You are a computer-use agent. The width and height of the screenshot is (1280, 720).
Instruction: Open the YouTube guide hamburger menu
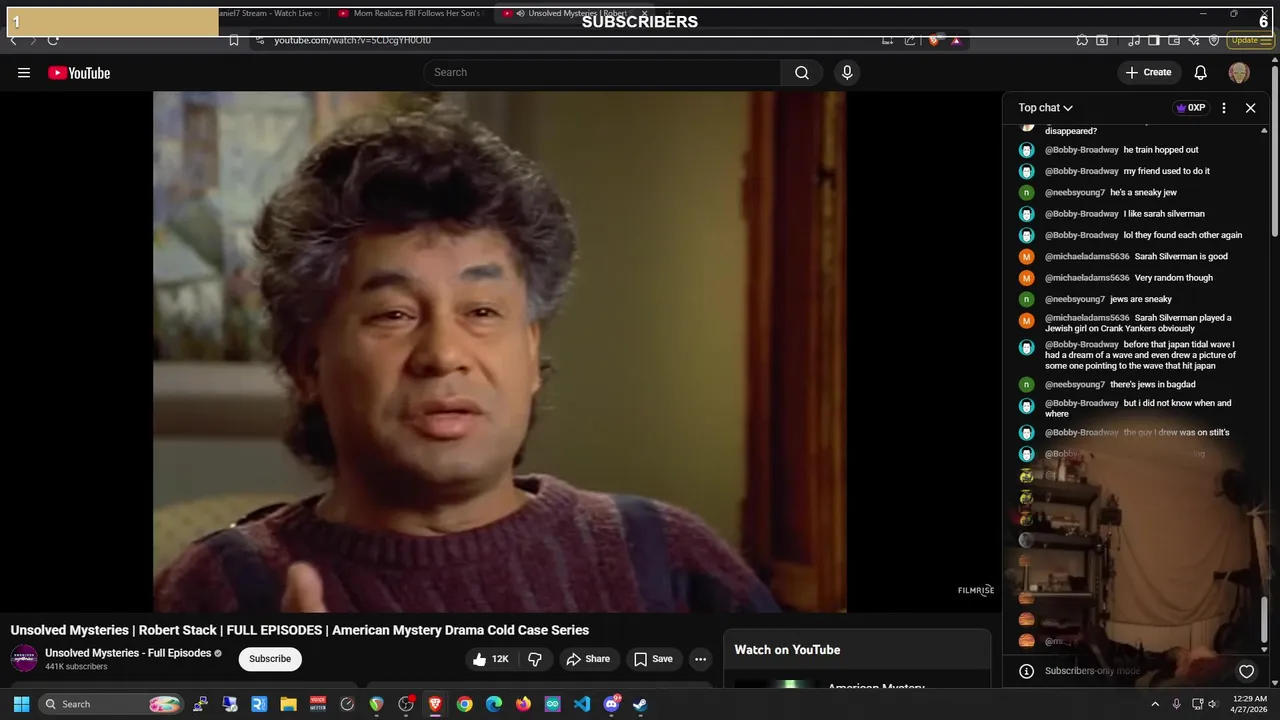pyautogui.click(x=24, y=72)
